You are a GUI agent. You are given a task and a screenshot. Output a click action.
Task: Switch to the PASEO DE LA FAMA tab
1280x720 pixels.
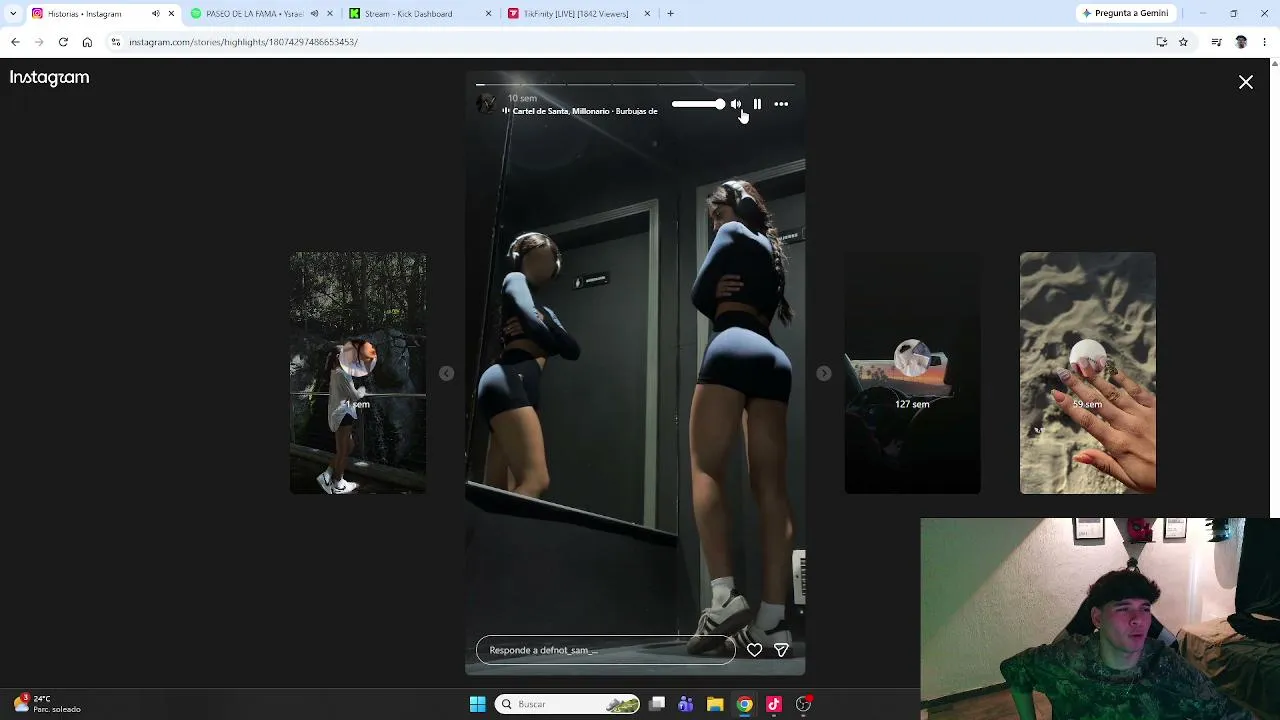click(253, 14)
